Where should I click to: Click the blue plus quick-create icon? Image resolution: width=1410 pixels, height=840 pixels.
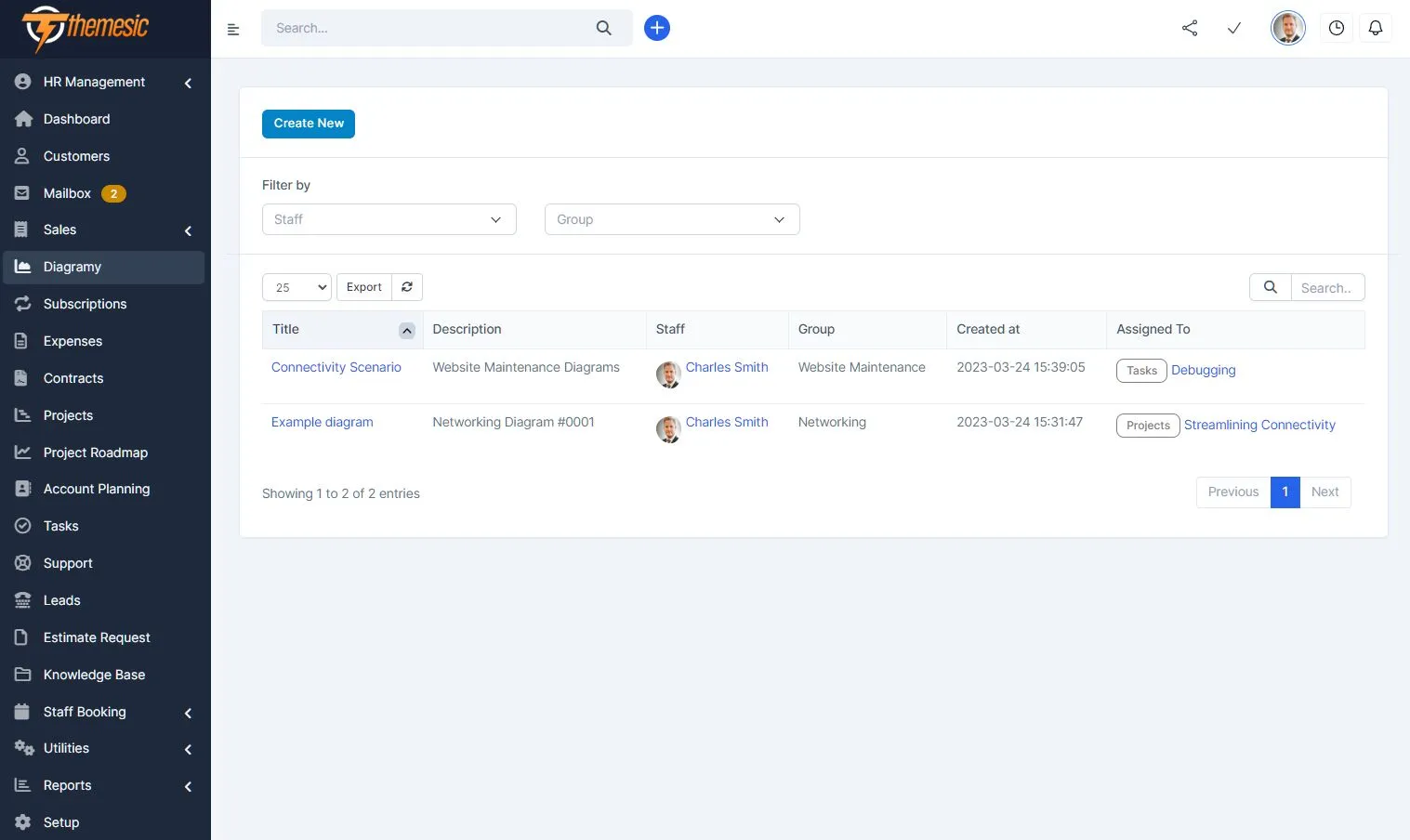[x=656, y=28]
